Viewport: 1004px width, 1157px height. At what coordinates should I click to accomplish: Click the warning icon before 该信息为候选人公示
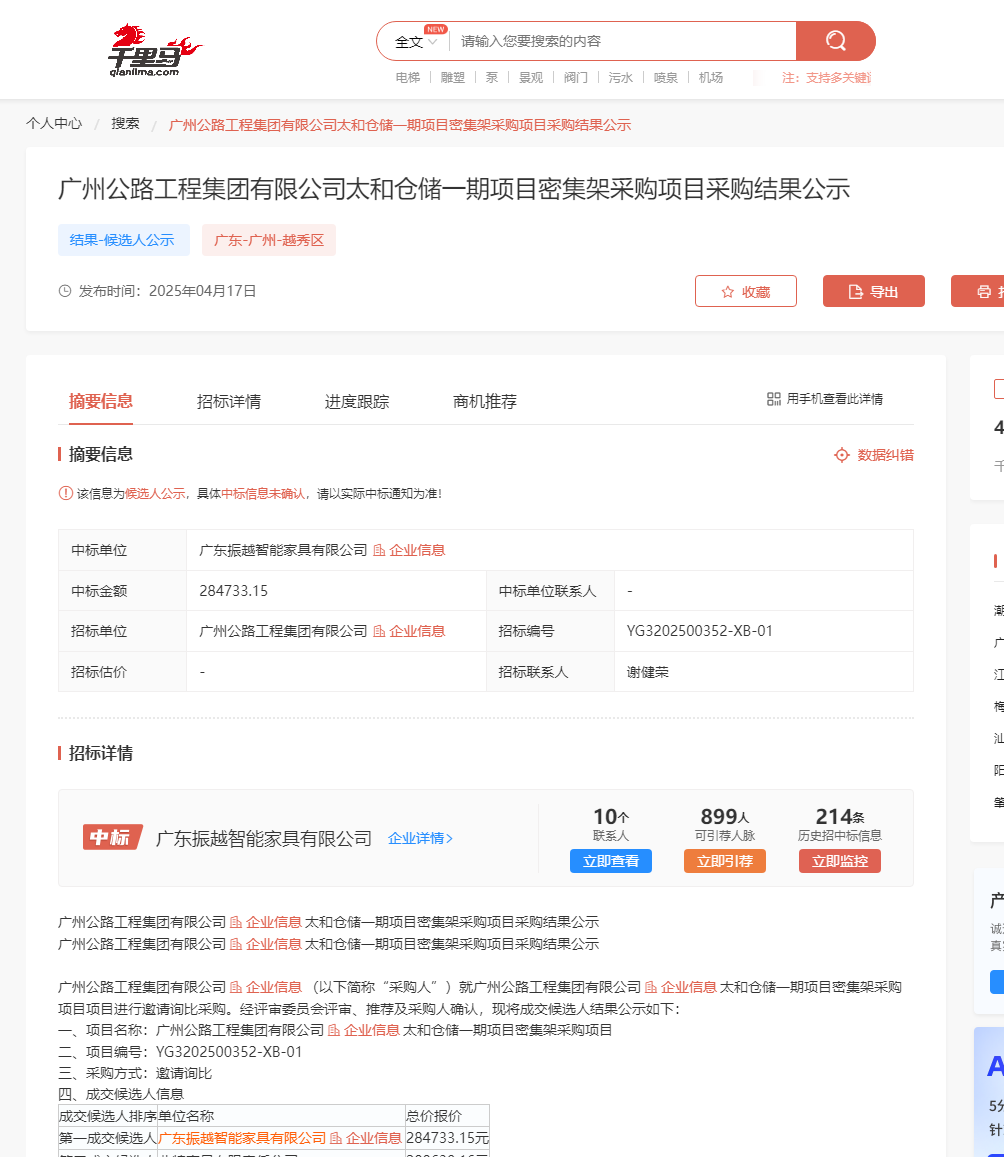[x=66, y=493]
